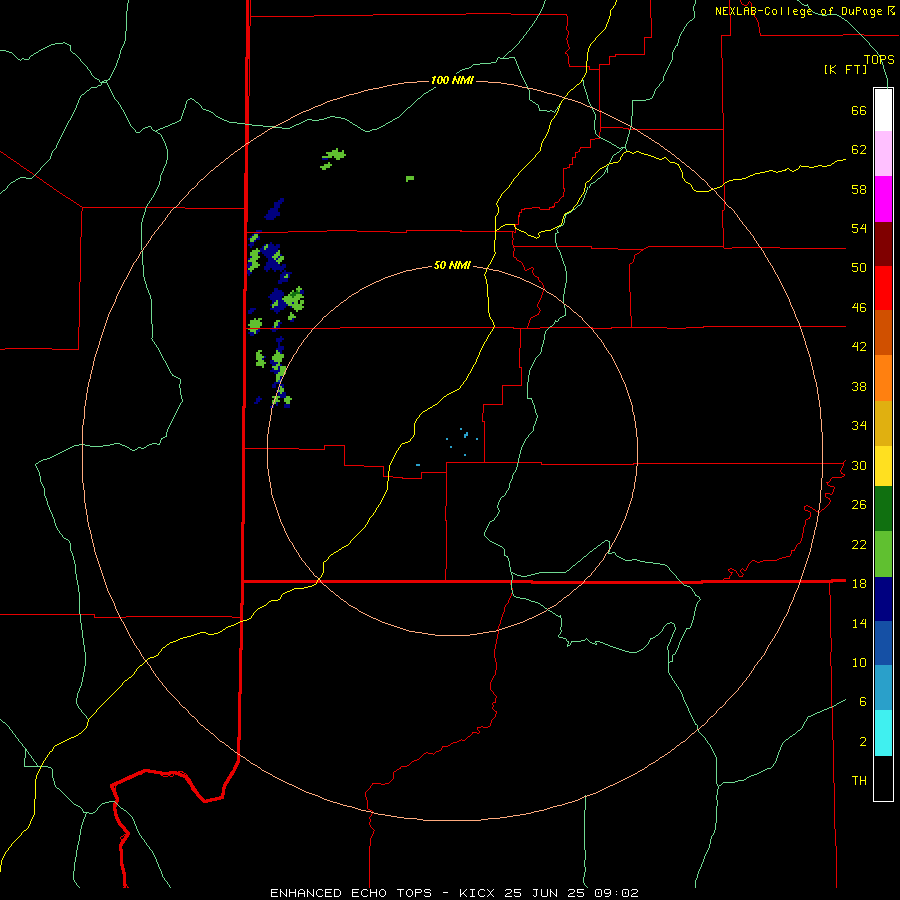900x900 pixels.
Task: Click the "30" legend value
Action: [859, 465]
